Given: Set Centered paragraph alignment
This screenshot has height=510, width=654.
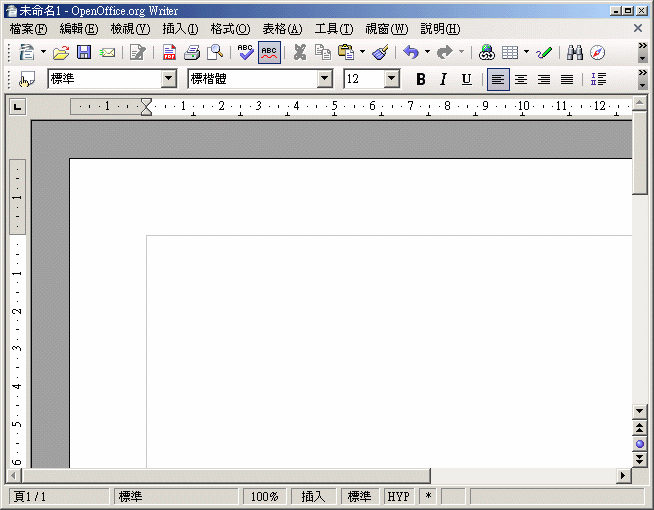Looking at the screenshot, I should click(521, 79).
